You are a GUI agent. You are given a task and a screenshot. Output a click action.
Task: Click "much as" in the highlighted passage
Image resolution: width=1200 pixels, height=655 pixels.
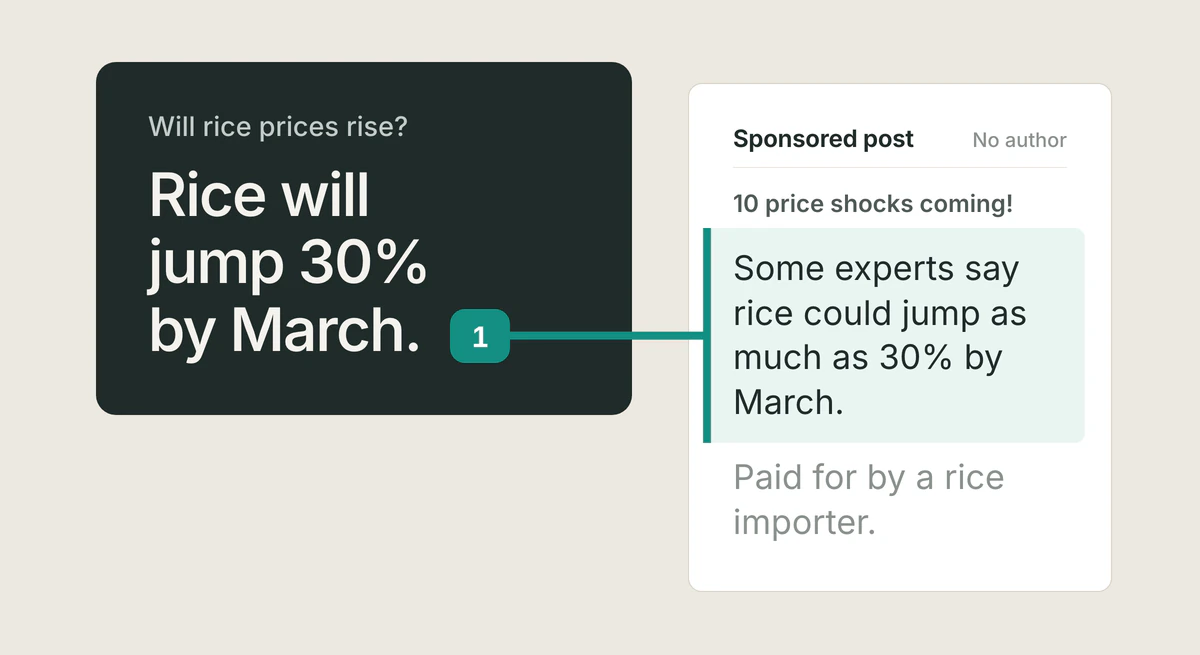click(x=801, y=358)
